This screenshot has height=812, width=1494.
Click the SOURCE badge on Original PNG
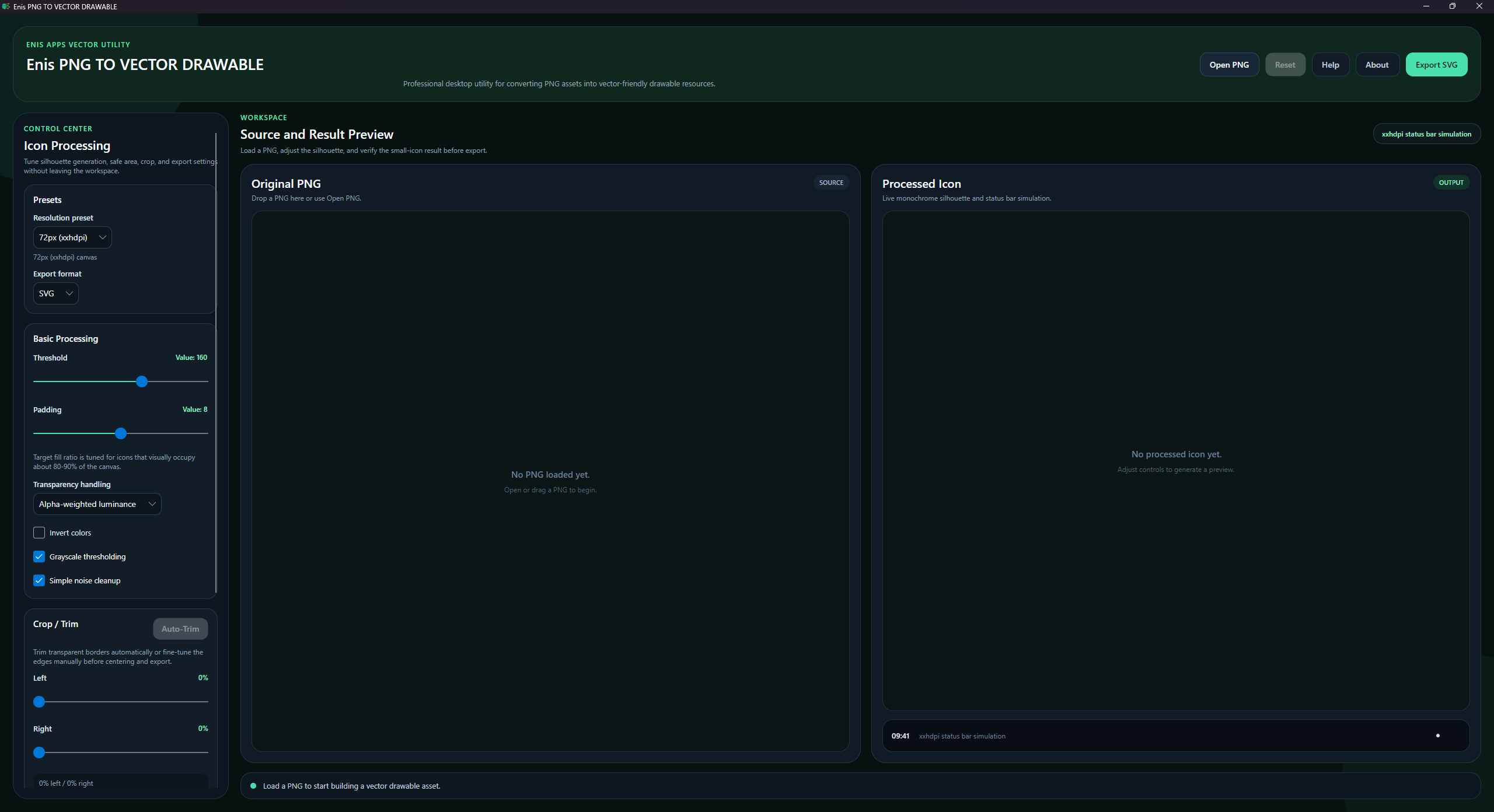pyautogui.click(x=831, y=183)
